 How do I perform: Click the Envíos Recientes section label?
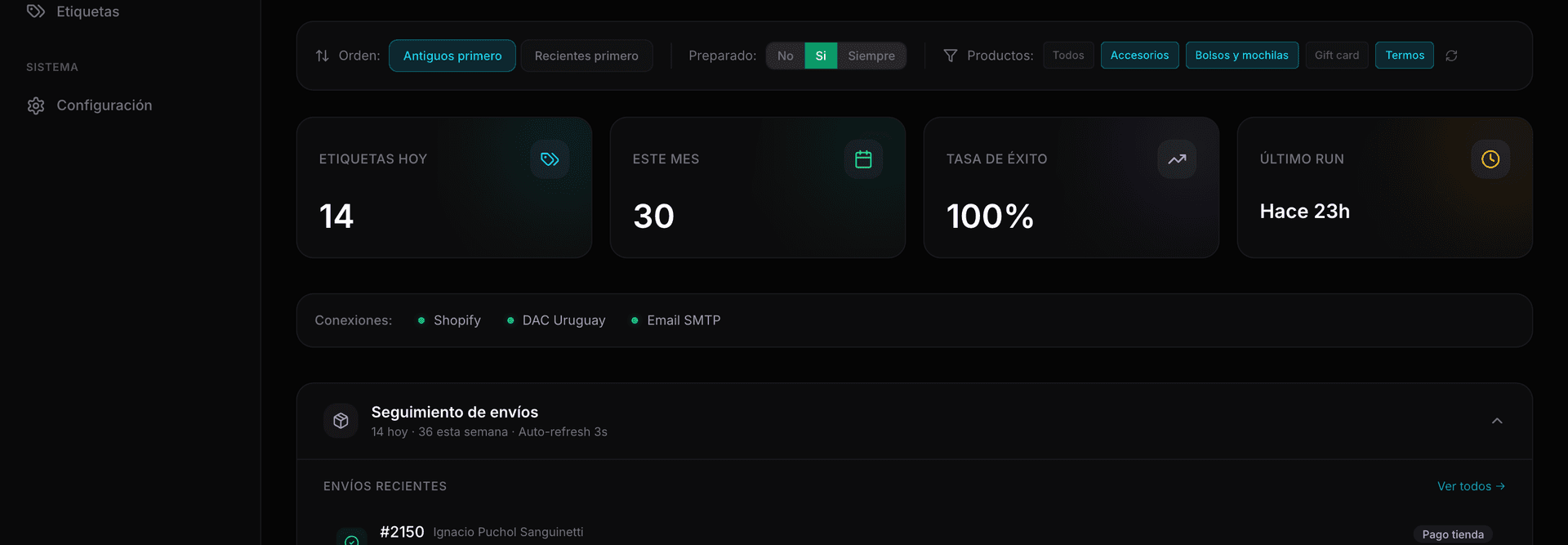(x=385, y=486)
